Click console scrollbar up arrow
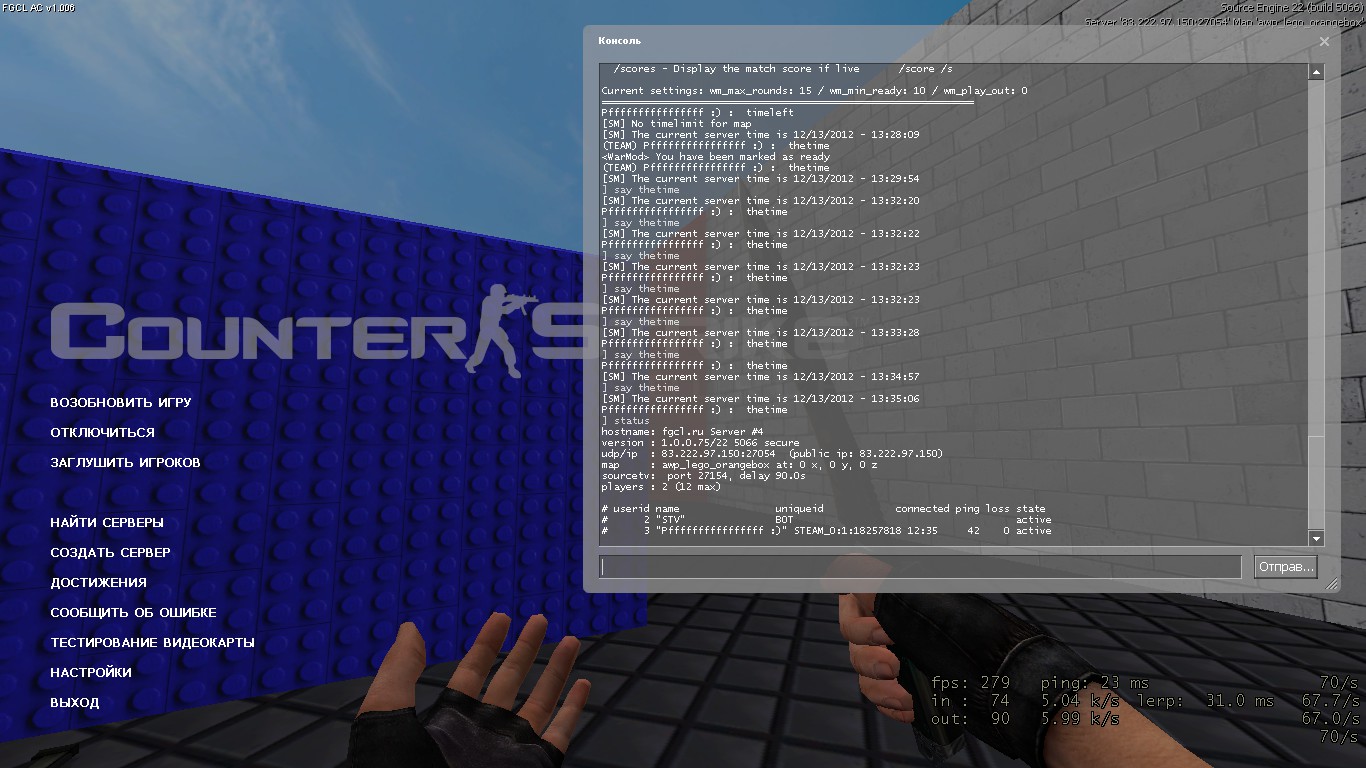The width and height of the screenshot is (1366, 768). click(1316, 72)
